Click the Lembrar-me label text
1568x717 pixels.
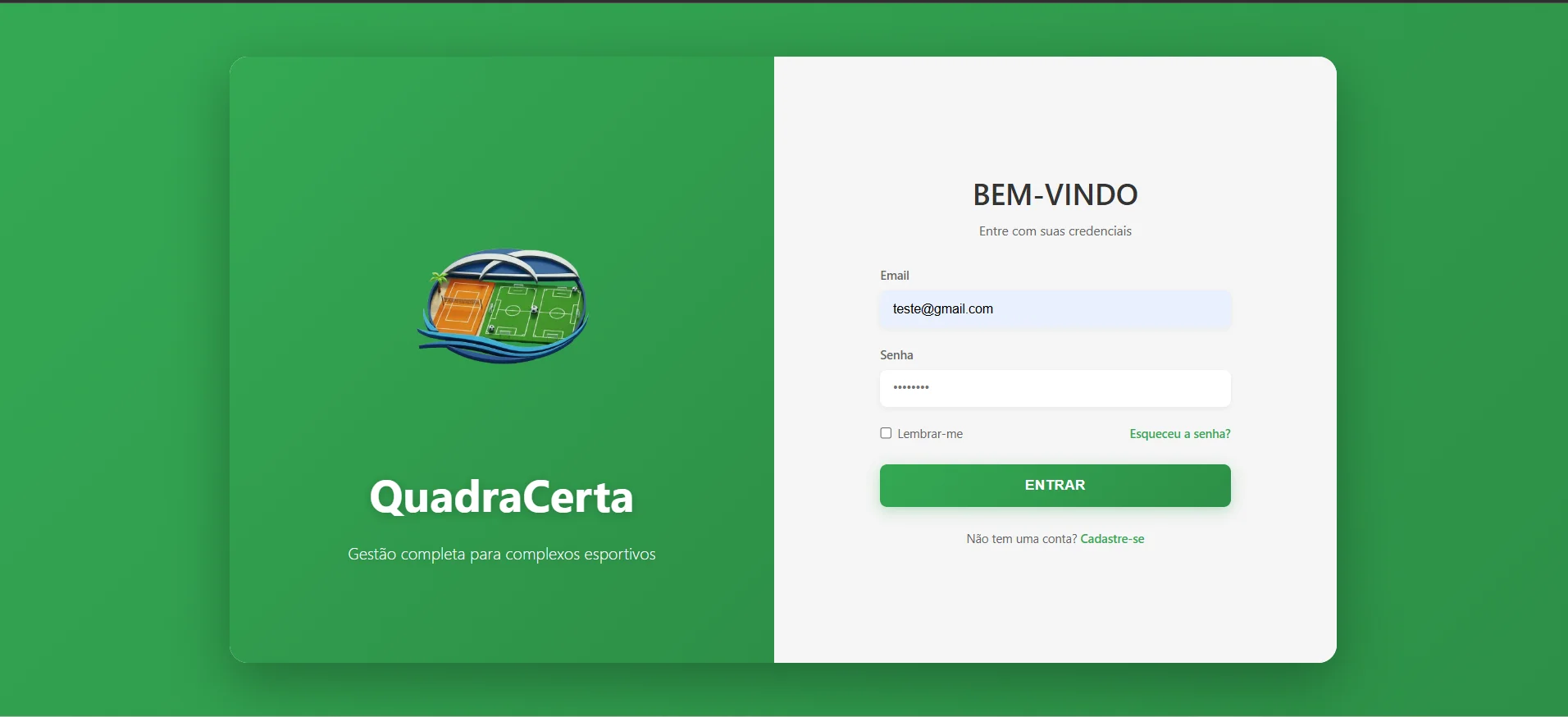[x=930, y=434]
